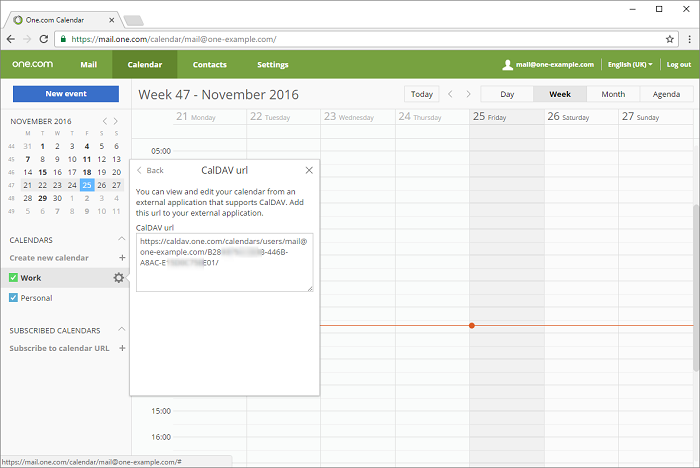
Task: Open the Settings tab
Action: click(273, 64)
